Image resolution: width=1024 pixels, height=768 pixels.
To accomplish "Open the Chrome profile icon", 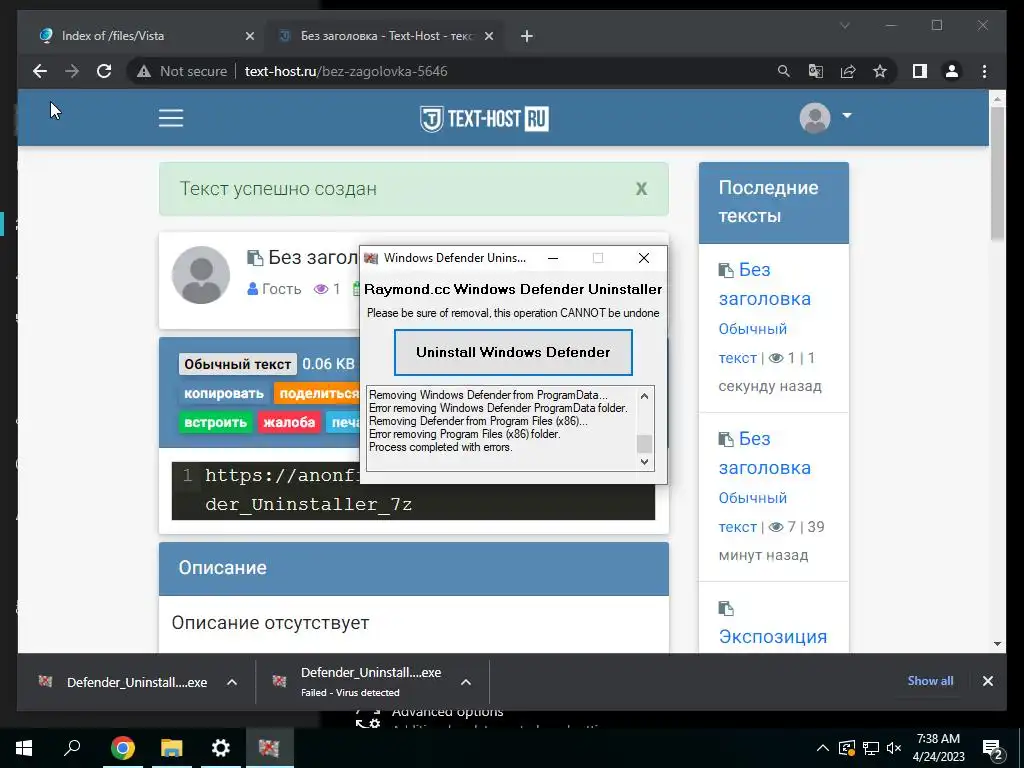I will [x=952, y=71].
